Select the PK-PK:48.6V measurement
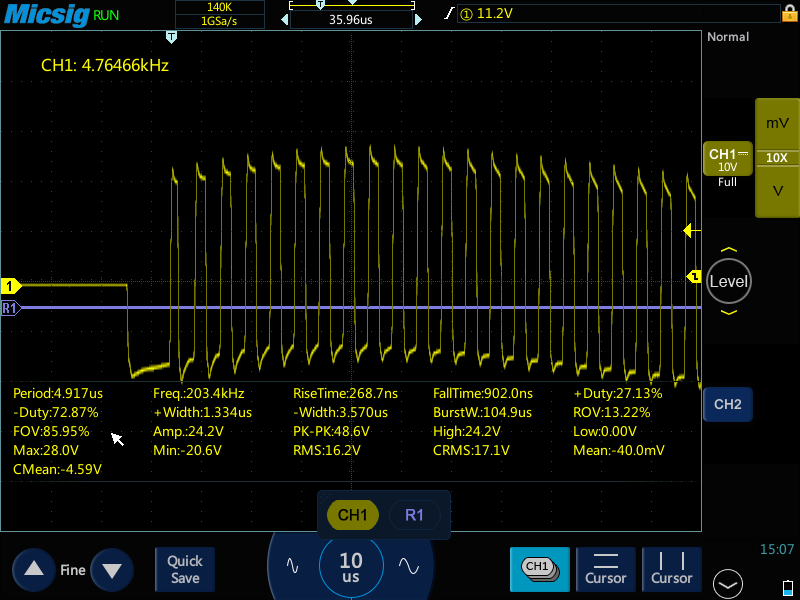800x600 pixels. point(331,431)
